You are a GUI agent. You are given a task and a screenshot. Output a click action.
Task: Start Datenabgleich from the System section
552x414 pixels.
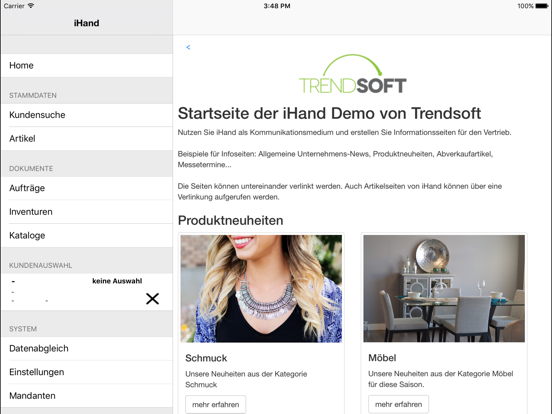[87, 349]
